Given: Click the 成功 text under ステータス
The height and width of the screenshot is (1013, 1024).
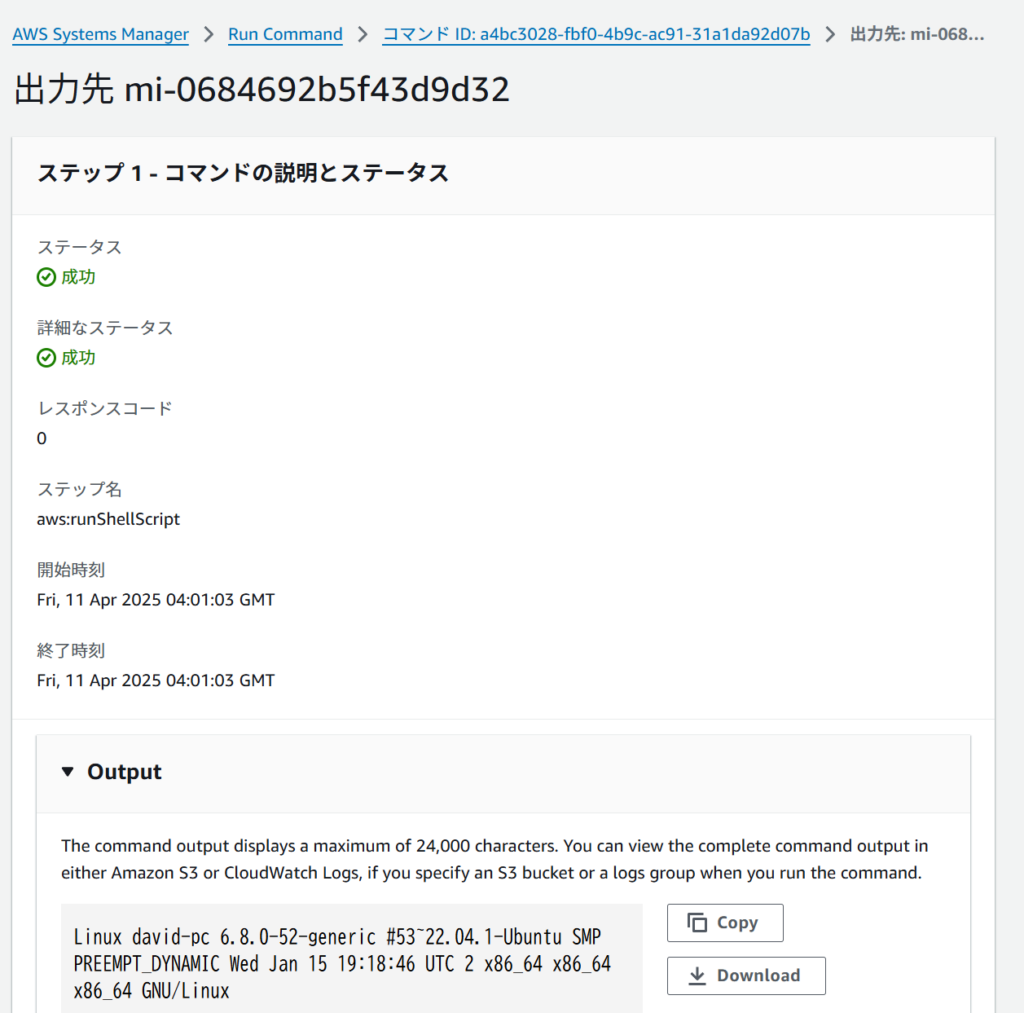Looking at the screenshot, I should tap(78, 277).
